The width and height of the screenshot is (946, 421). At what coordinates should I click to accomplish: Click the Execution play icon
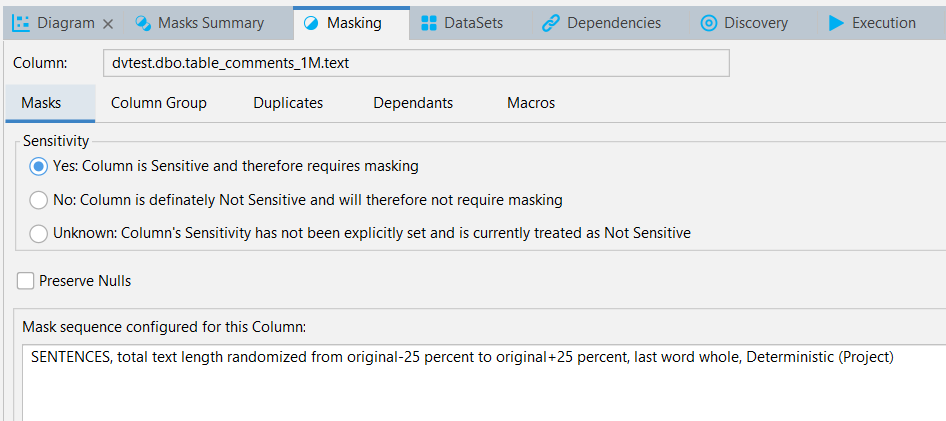pos(836,24)
